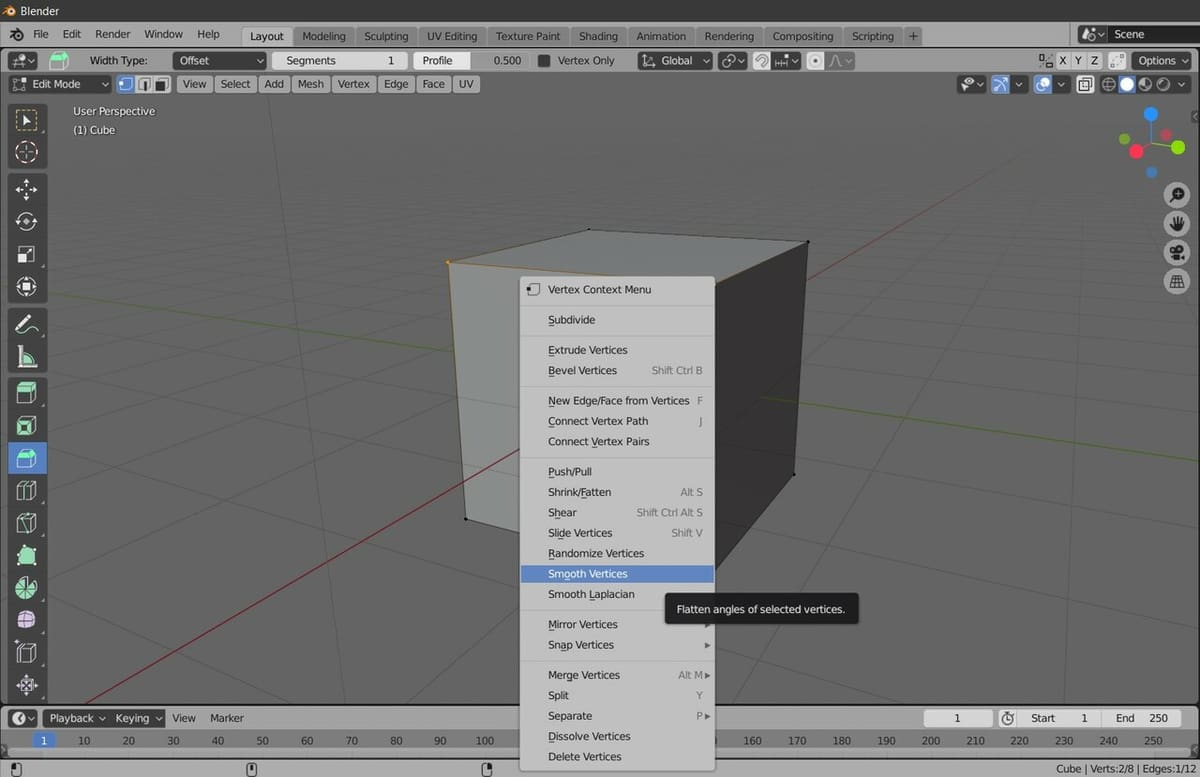Select the Select Box tool
The width and height of the screenshot is (1200, 777).
(27, 120)
